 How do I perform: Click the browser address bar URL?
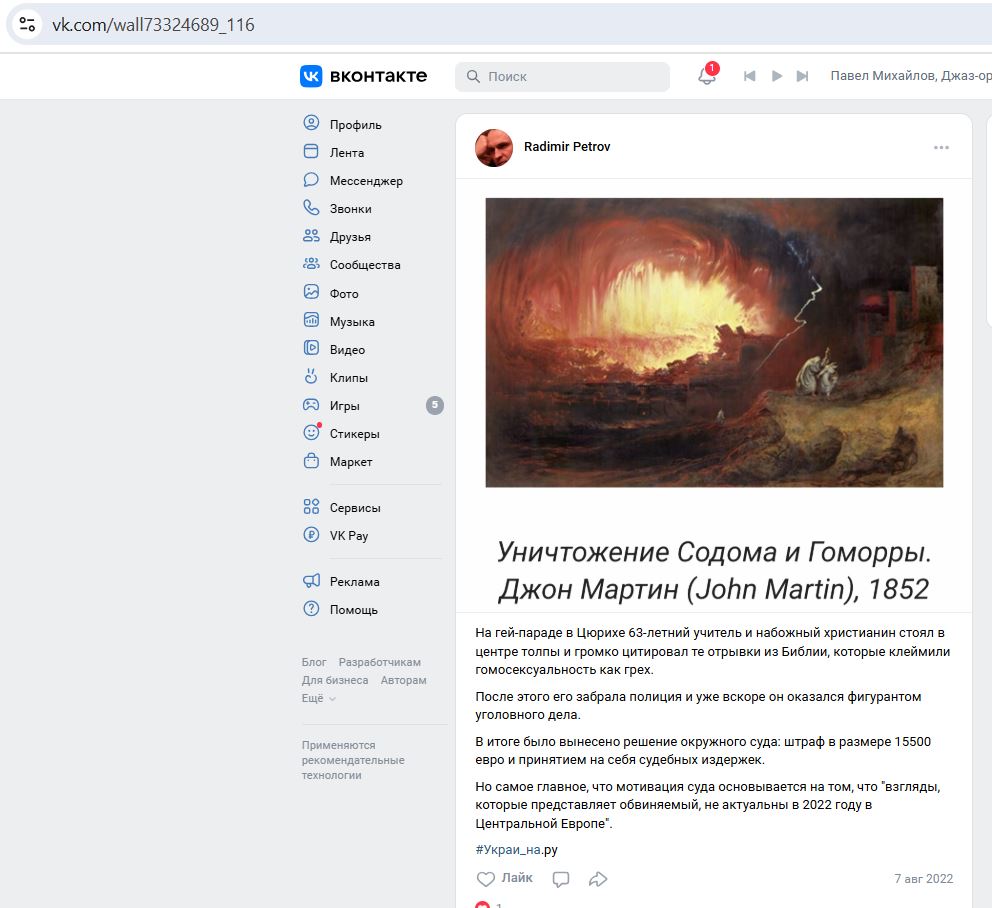153,25
